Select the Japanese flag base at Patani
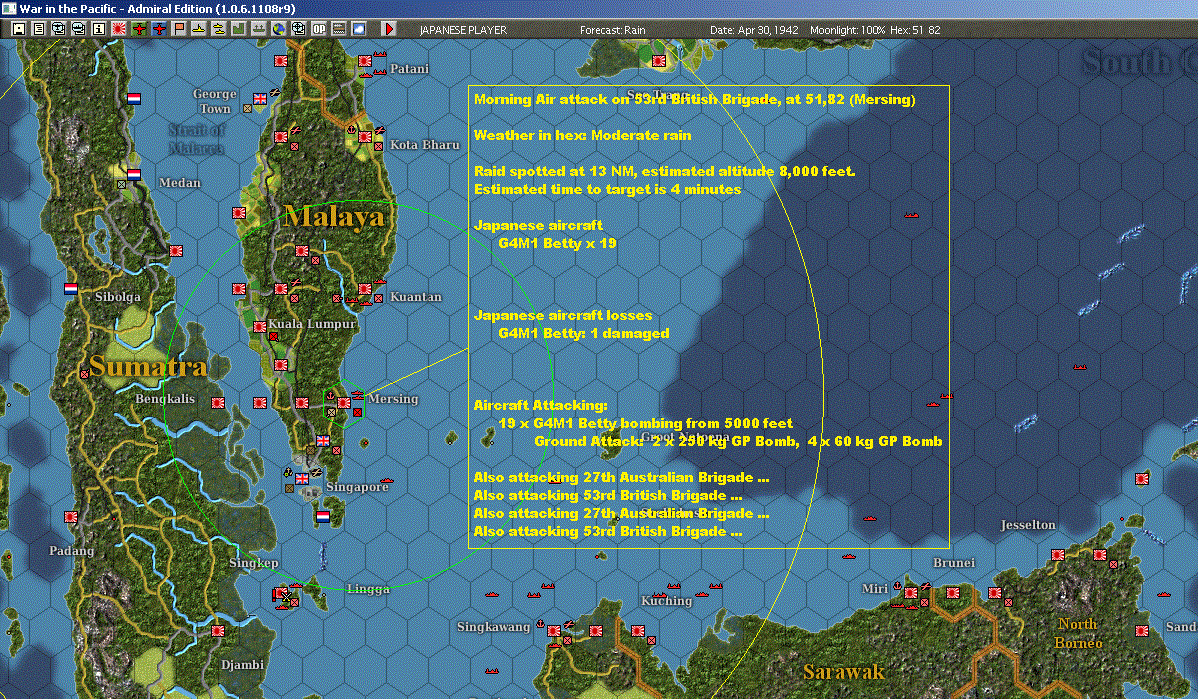Screen dimensions: 1198x699 click(x=365, y=61)
